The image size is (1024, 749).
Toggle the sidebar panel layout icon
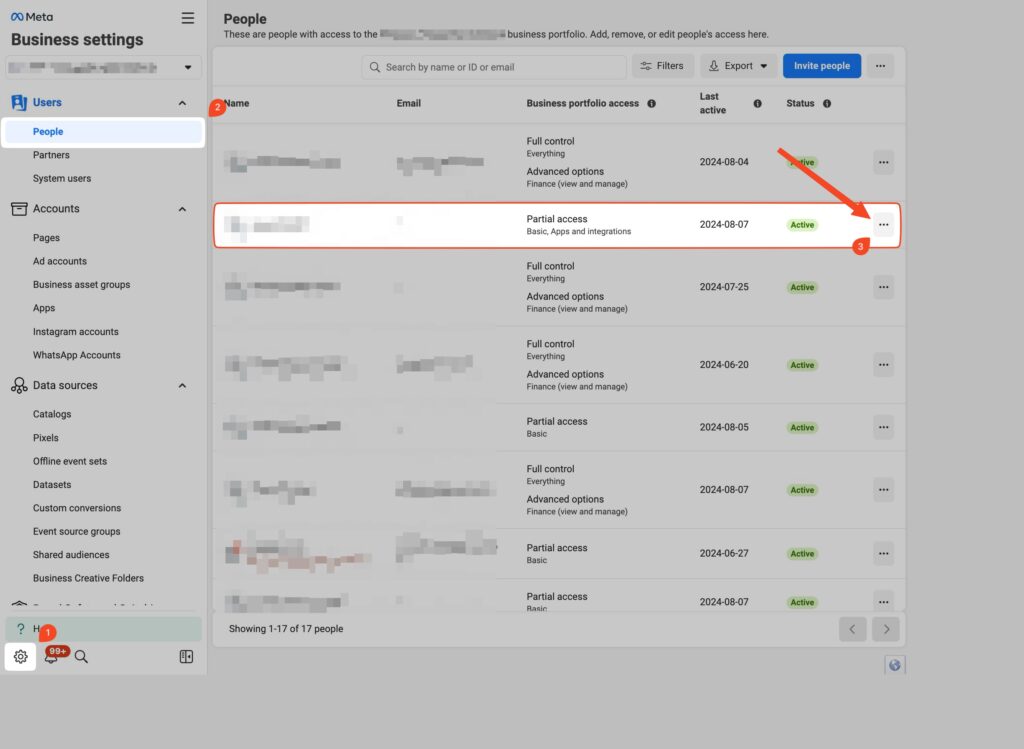[186, 656]
